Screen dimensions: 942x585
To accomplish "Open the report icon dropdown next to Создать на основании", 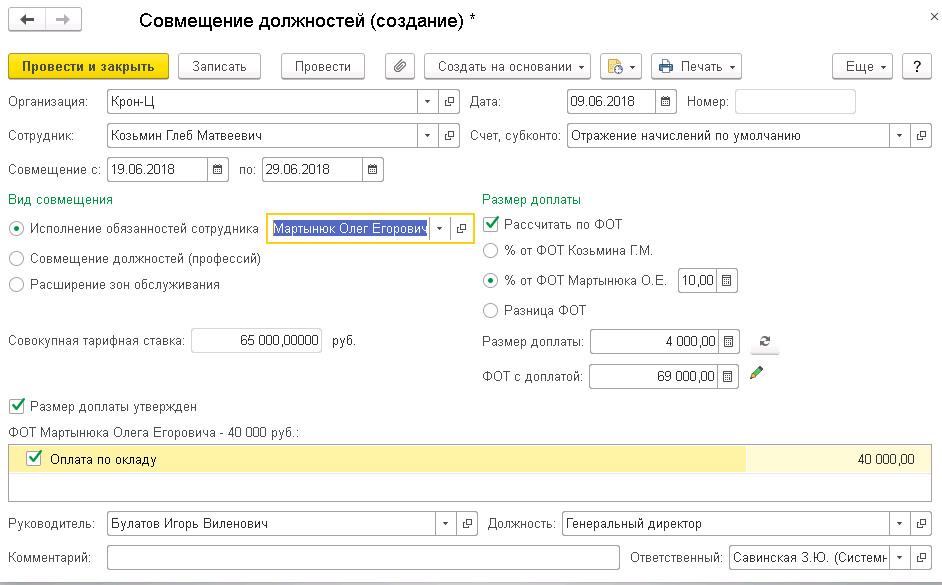I will 621,67.
